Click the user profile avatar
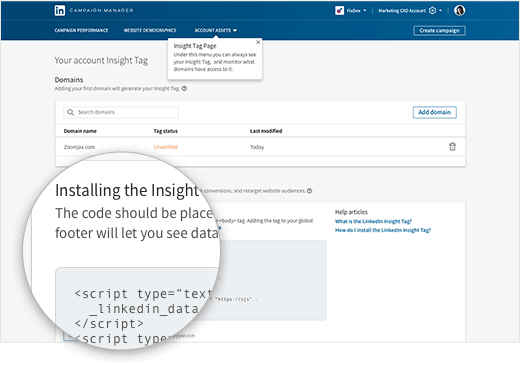 [459, 11]
